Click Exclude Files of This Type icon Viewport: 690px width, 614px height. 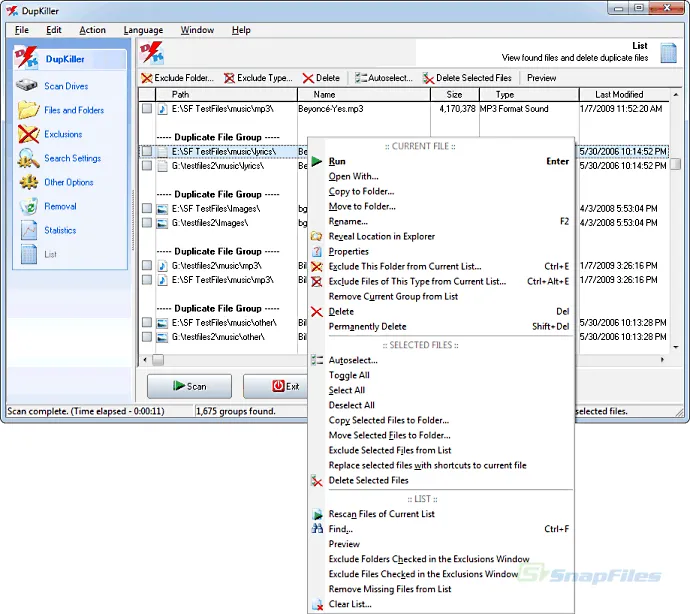pos(317,281)
